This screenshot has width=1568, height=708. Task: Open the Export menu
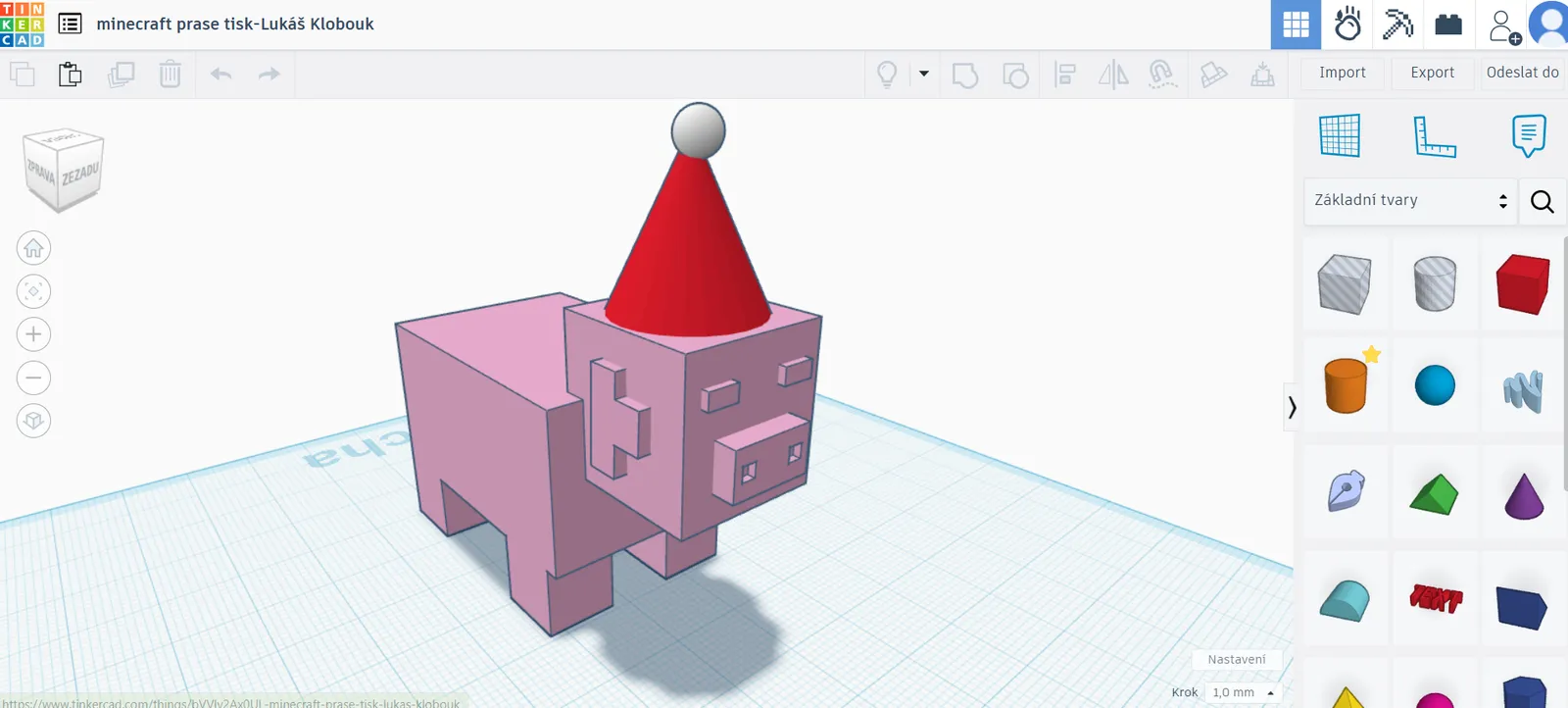pos(1432,73)
